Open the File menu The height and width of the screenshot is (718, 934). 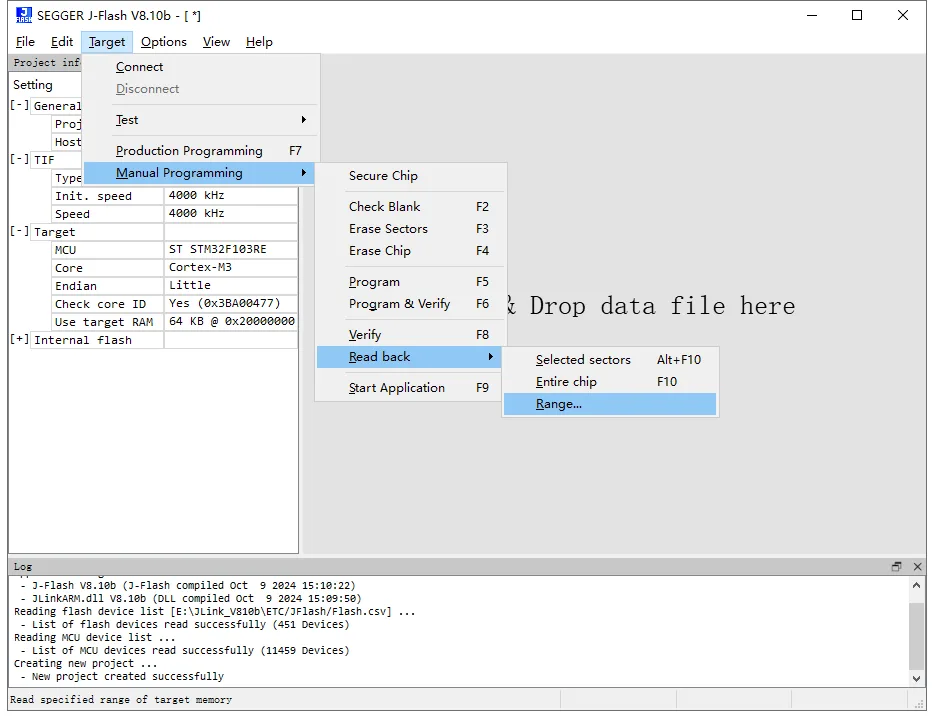25,42
